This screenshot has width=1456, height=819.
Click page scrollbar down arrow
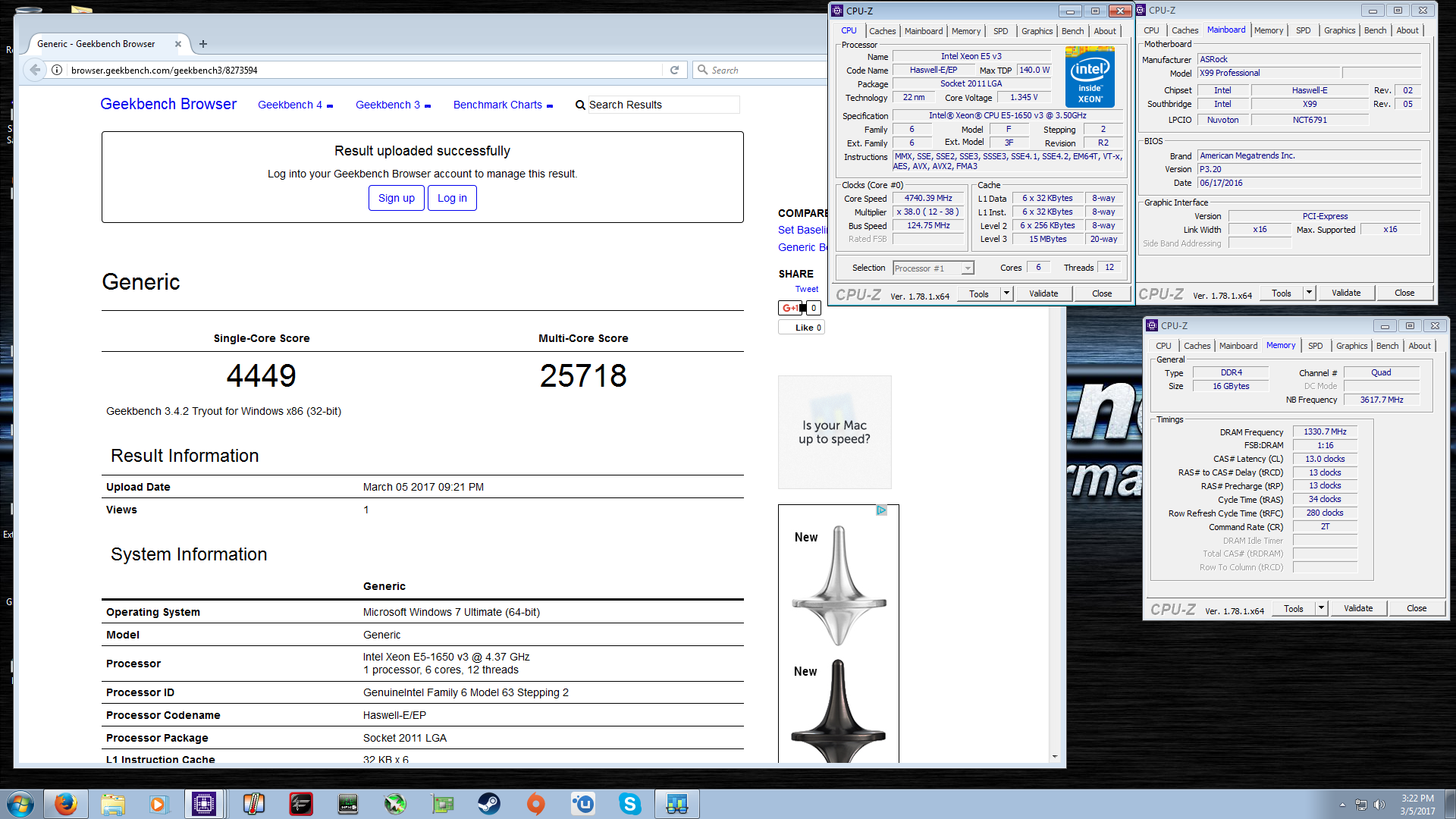click(x=1055, y=757)
